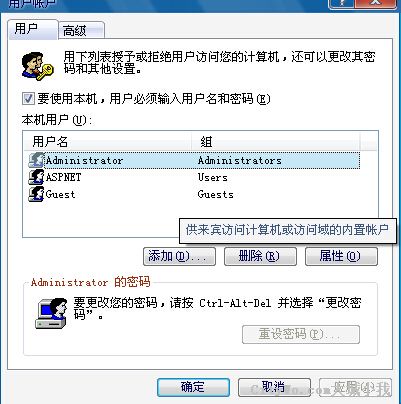Click the help question mark in title bar
The width and height of the screenshot is (401, 404).
342,3
